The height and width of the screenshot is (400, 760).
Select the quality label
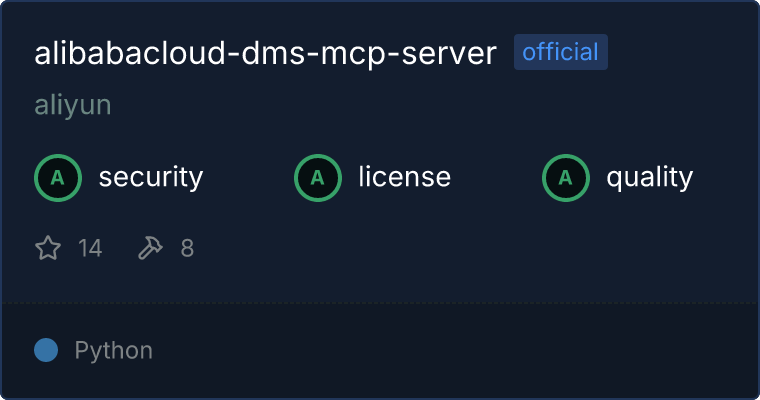pos(649,178)
